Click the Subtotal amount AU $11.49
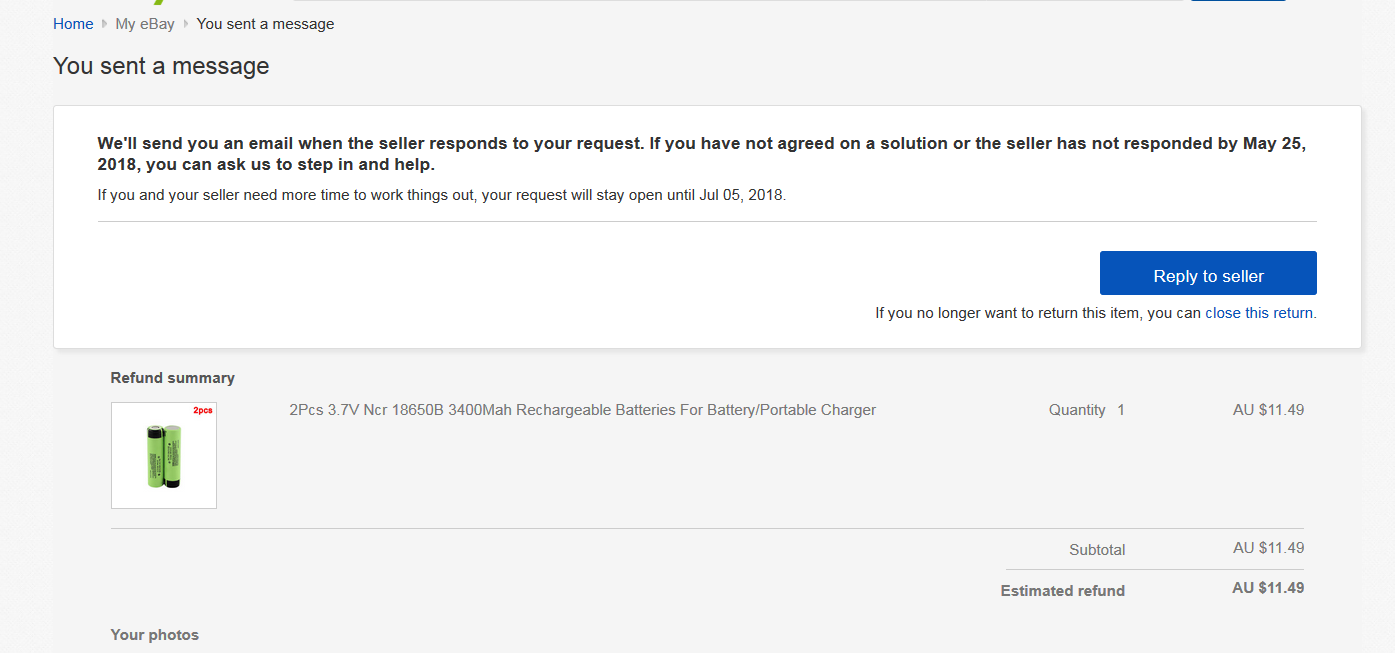1395x653 pixels. 1268,548
